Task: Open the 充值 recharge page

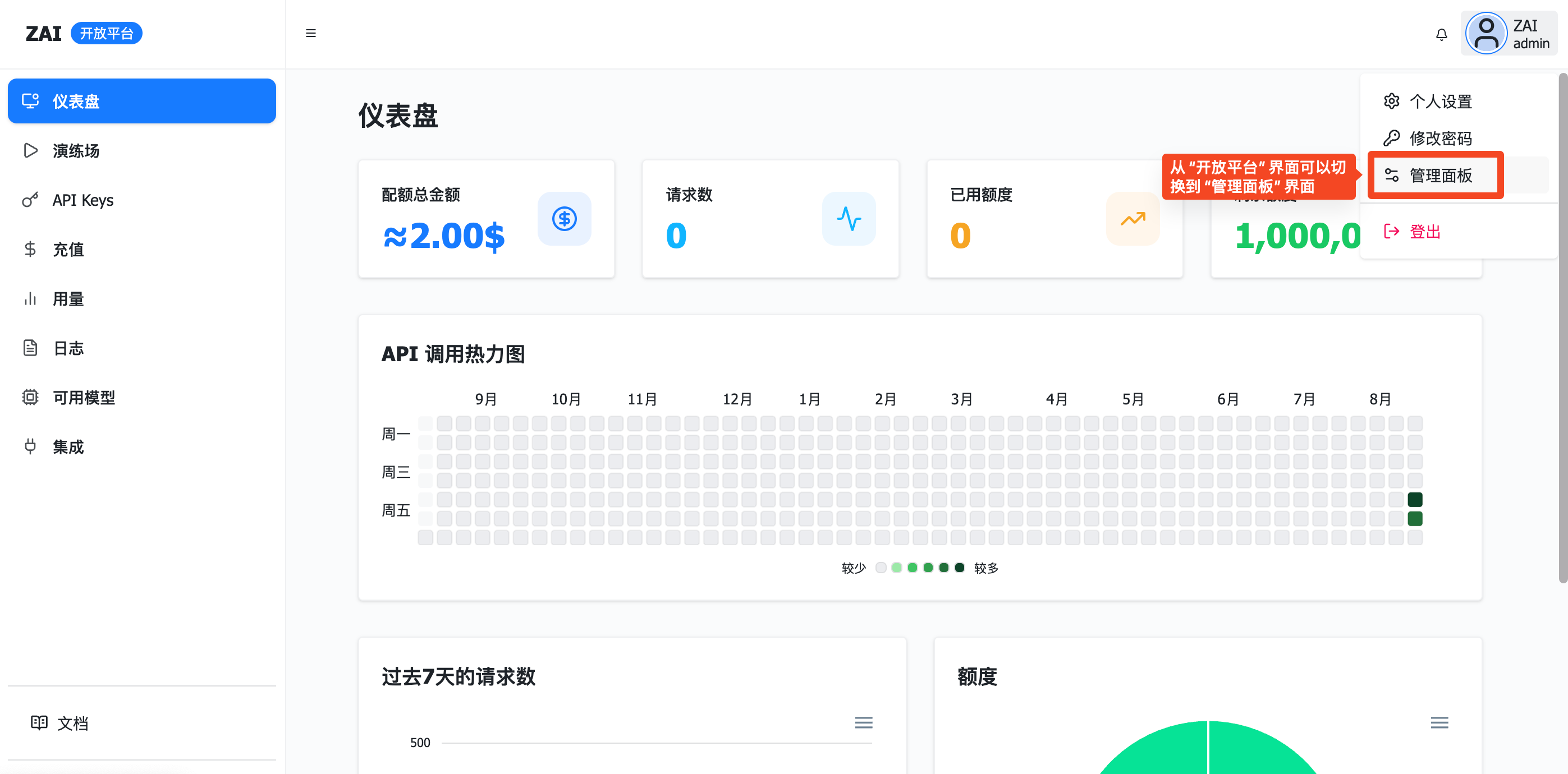Action: coord(67,250)
